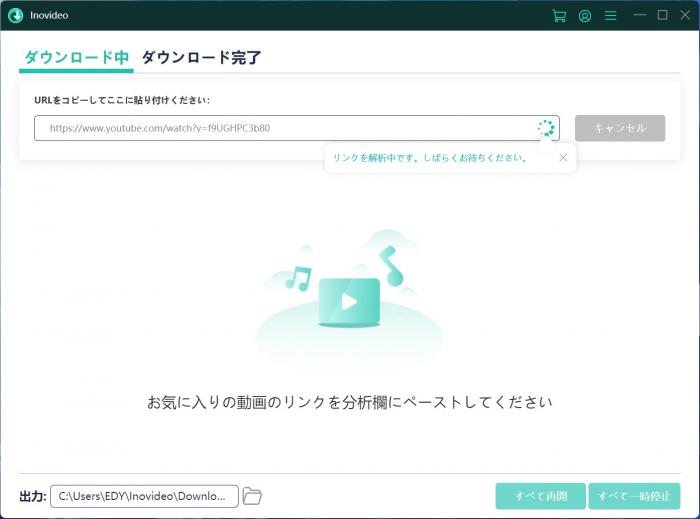The image size is (700, 519).
Task: Click the すべて再開 button
Action: [x=541, y=496]
